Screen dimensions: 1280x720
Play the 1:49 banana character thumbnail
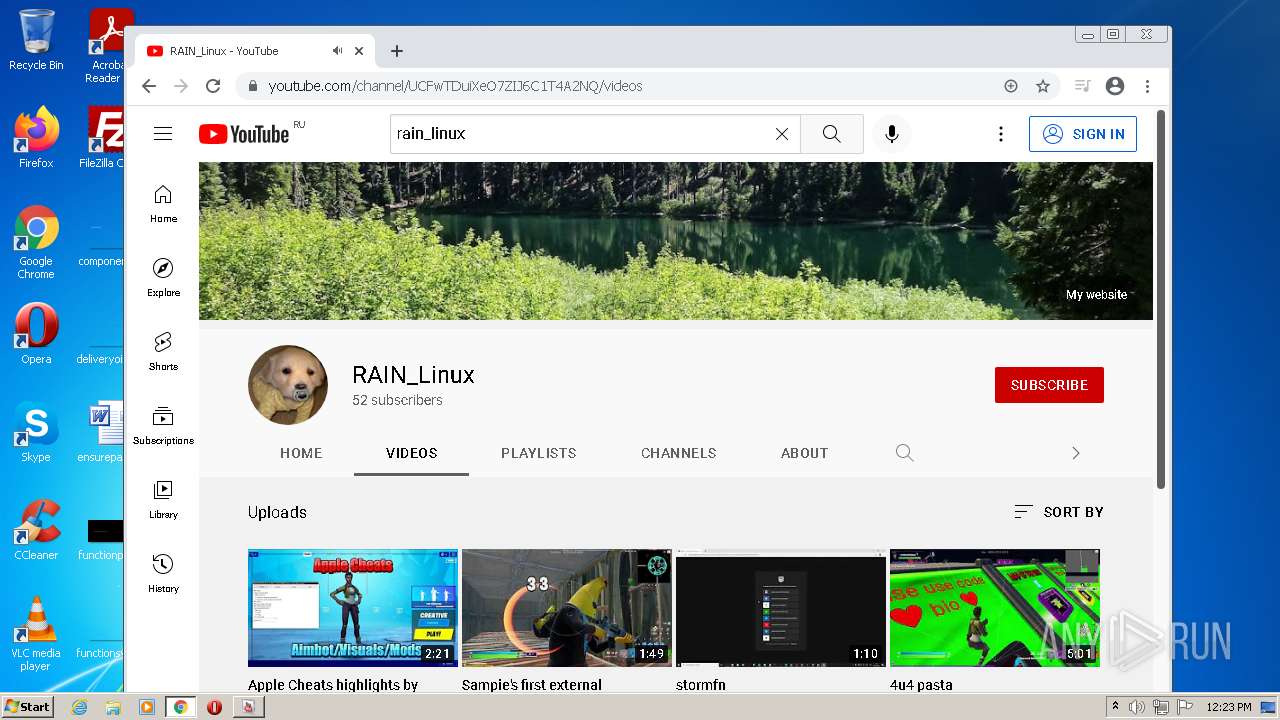pyautogui.click(x=567, y=607)
